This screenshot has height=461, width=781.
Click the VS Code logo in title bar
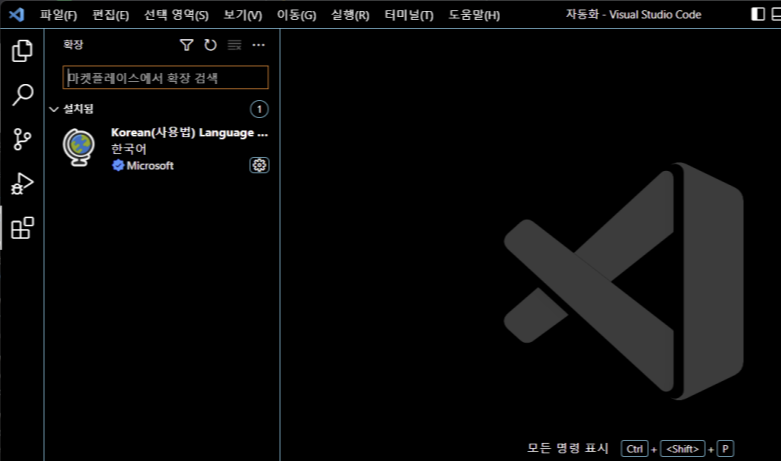(x=16, y=14)
